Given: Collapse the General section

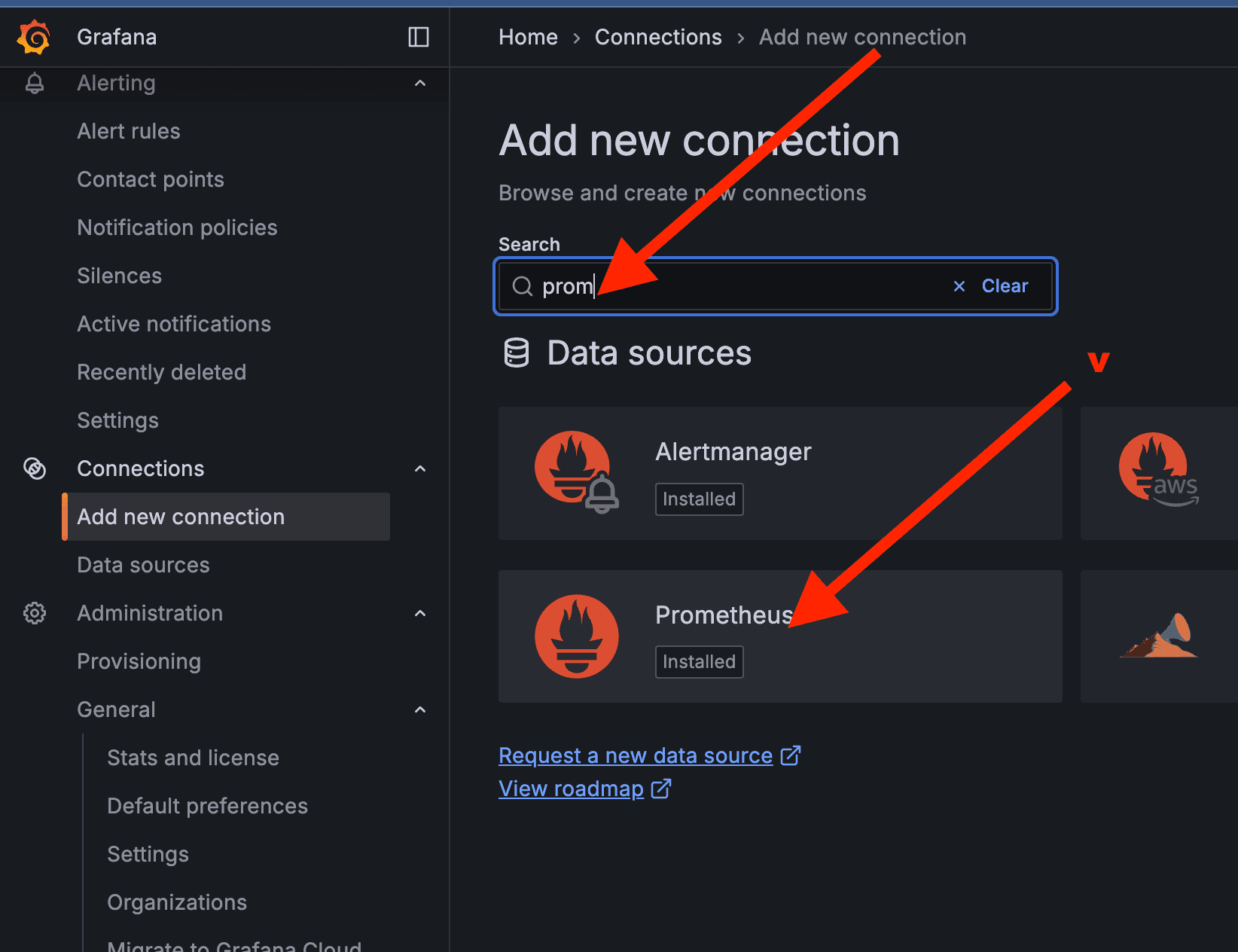Looking at the screenshot, I should [419, 709].
